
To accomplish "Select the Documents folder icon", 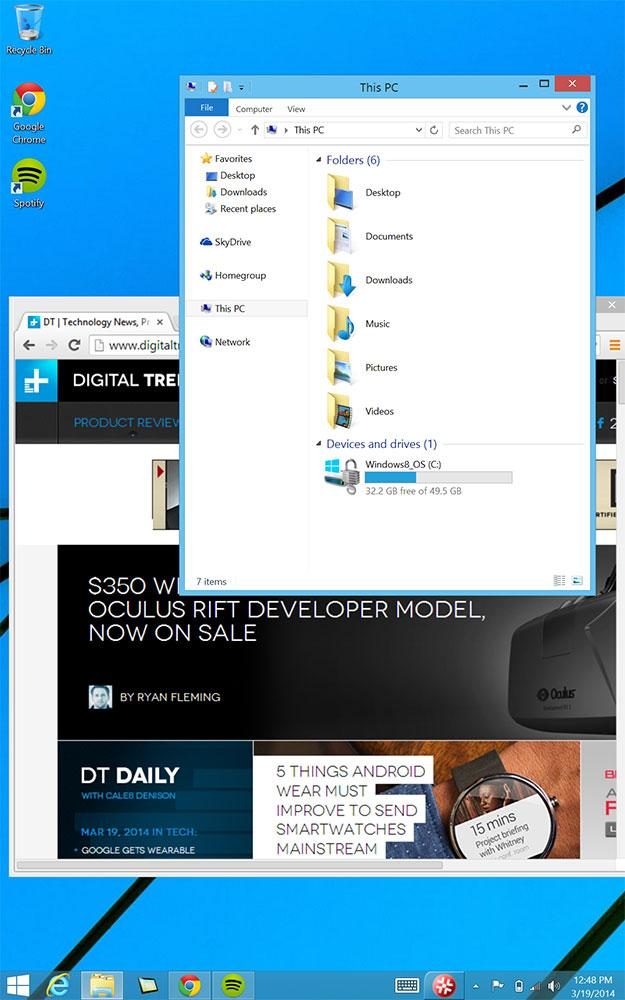I will tap(340, 237).
